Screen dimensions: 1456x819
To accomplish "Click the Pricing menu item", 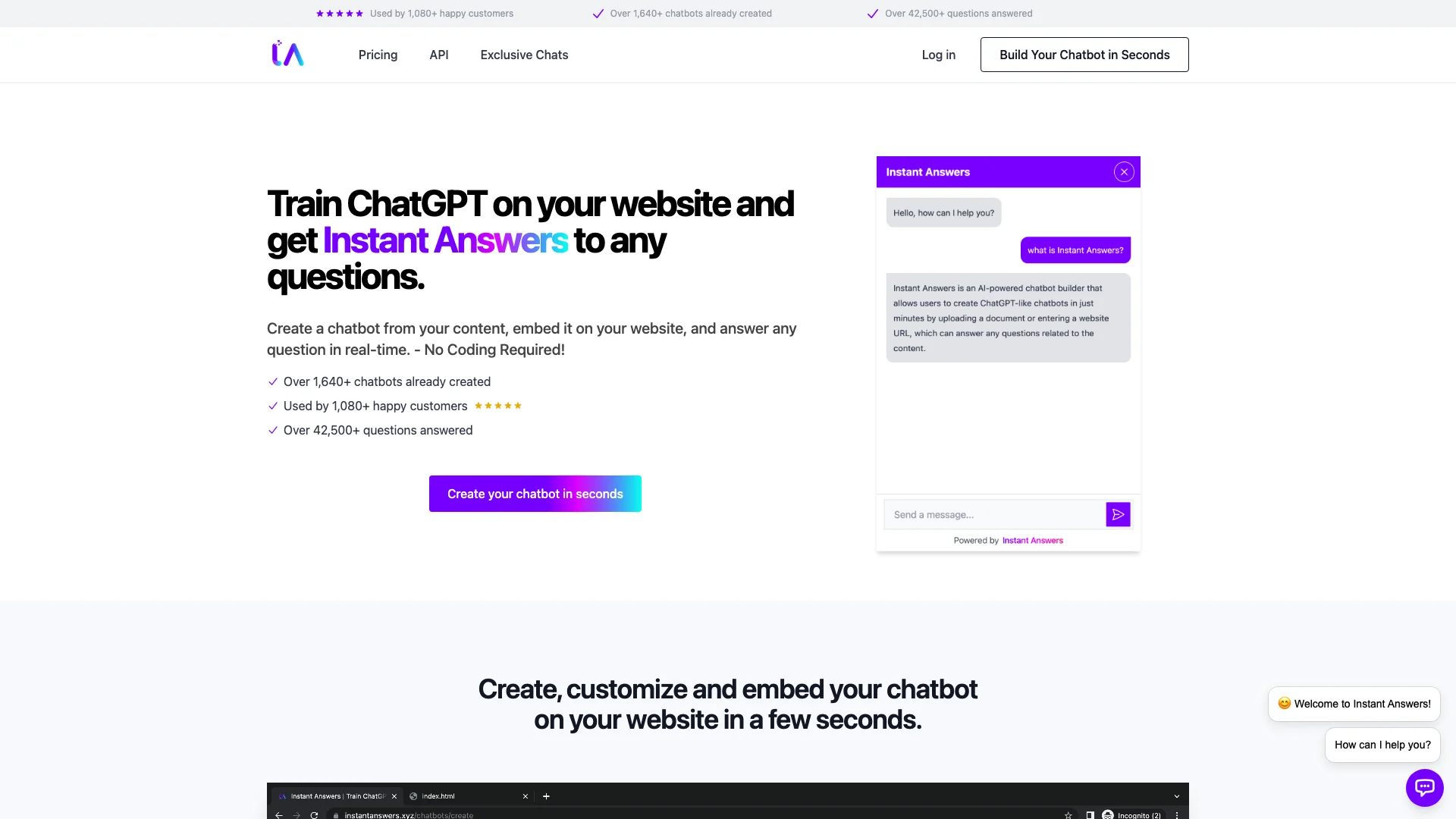I will point(378,54).
